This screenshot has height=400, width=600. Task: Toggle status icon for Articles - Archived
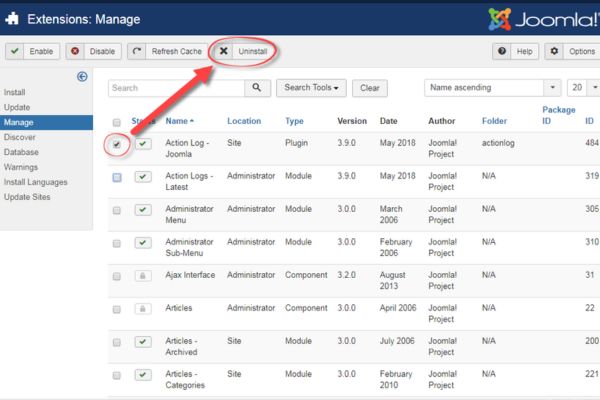[x=143, y=341]
